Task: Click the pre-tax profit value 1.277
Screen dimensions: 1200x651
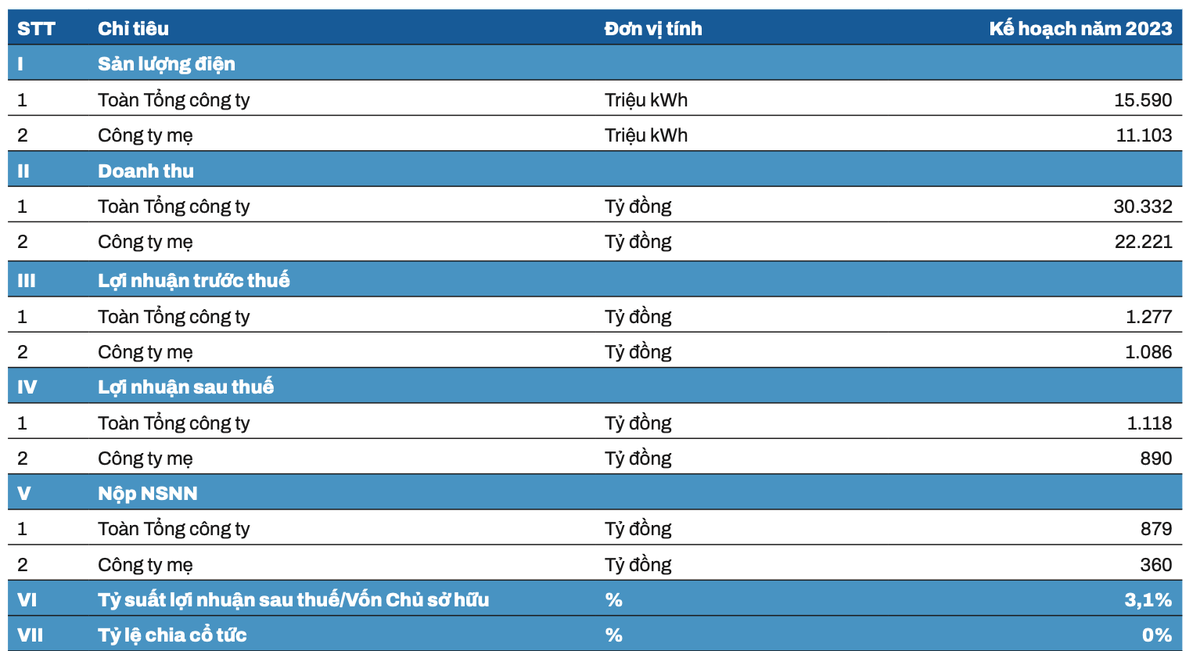Action: (1148, 317)
